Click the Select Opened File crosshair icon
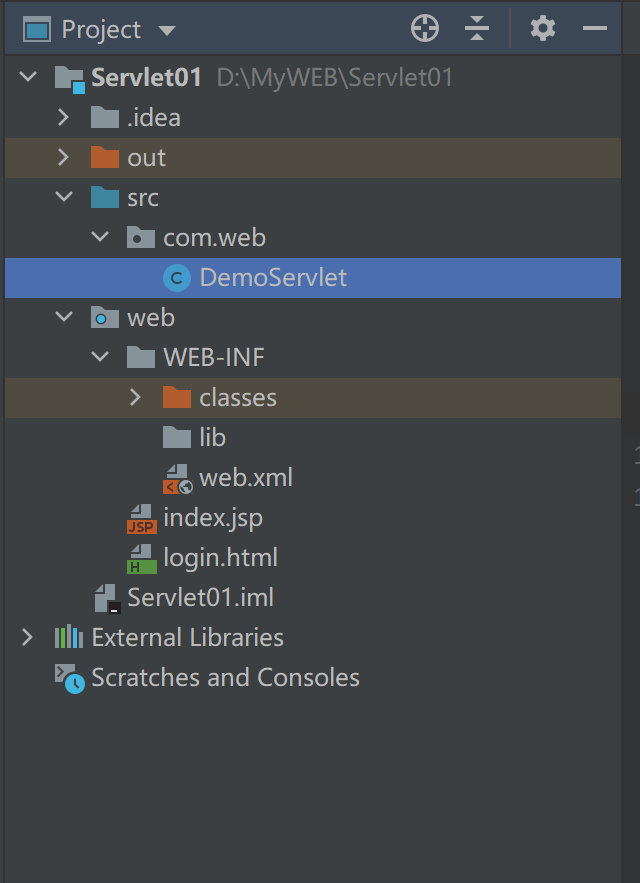640x883 pixels. [424, 28]
